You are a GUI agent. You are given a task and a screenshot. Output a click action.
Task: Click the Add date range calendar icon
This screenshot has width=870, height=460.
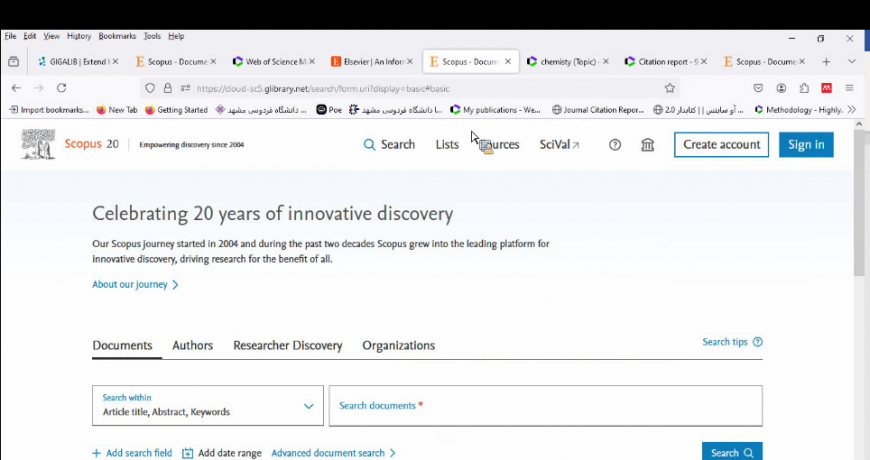[x=188, y=453]
